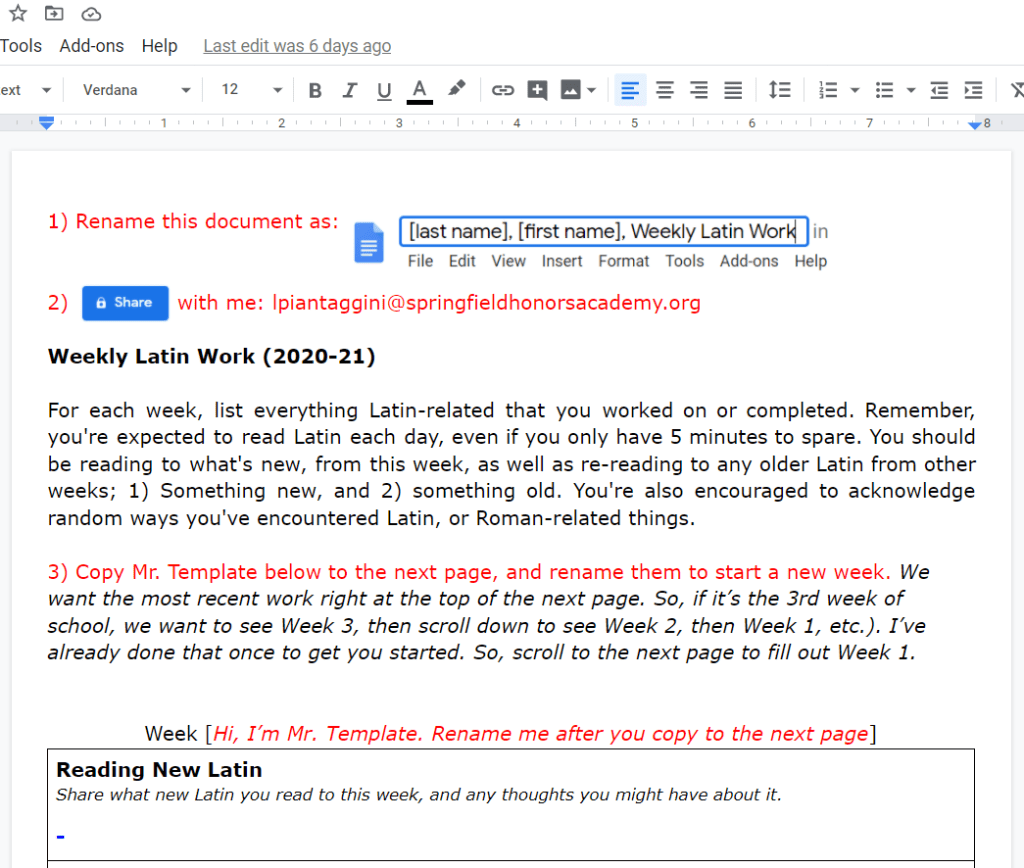Decrease the paragraph indent
The width and height of the screenshot is (1024, 868).
click(939, 90)
